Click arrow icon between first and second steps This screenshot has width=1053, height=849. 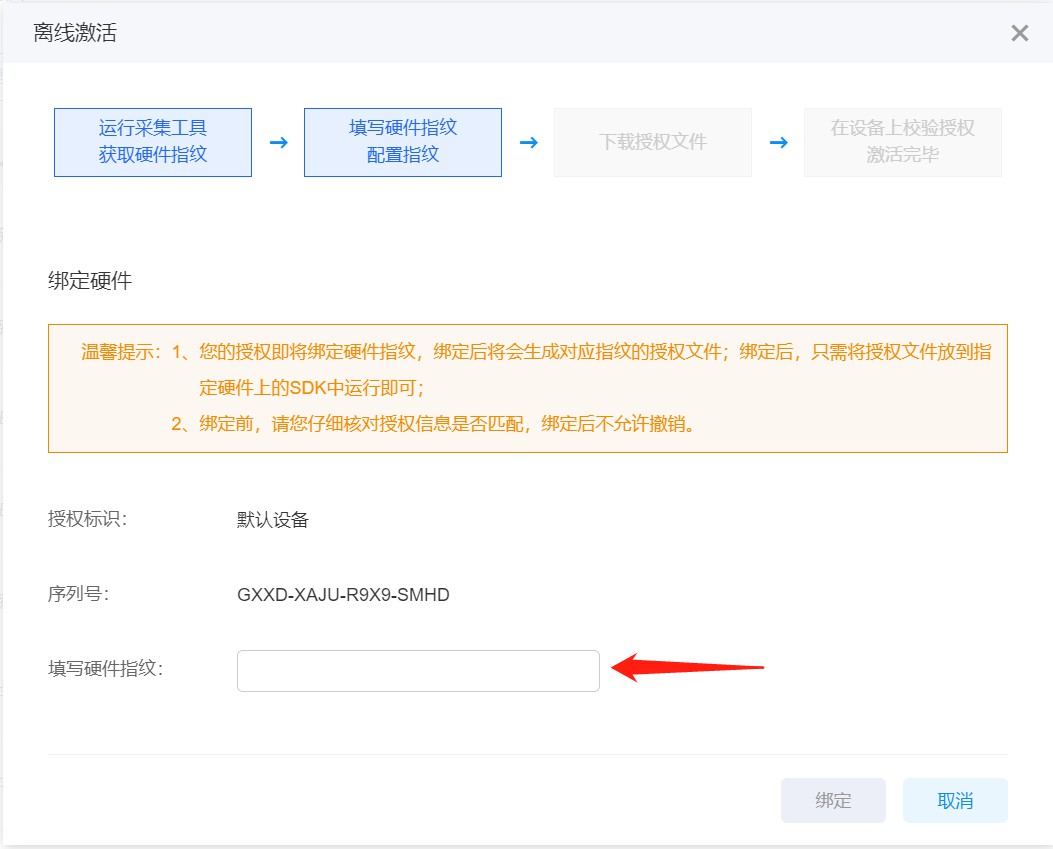279,142
